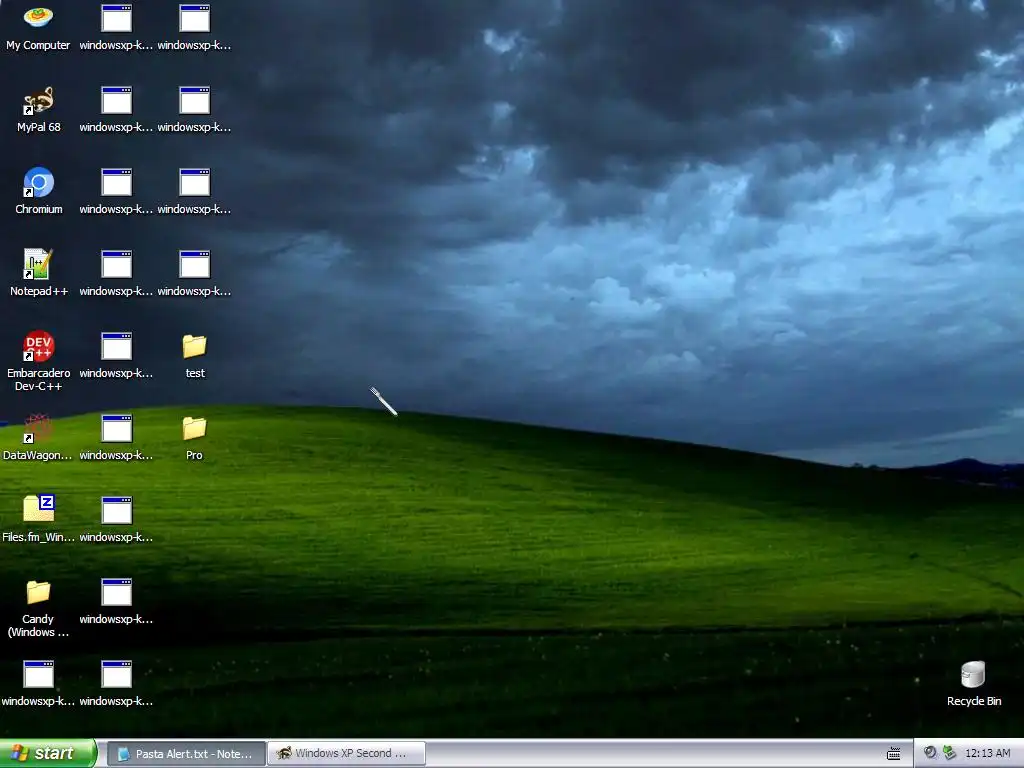This screenshot has height=768, width=1024.
Task: Click windowsxp-k file beside Files.fm_Win icon
Action: click(x=116, y=510)
